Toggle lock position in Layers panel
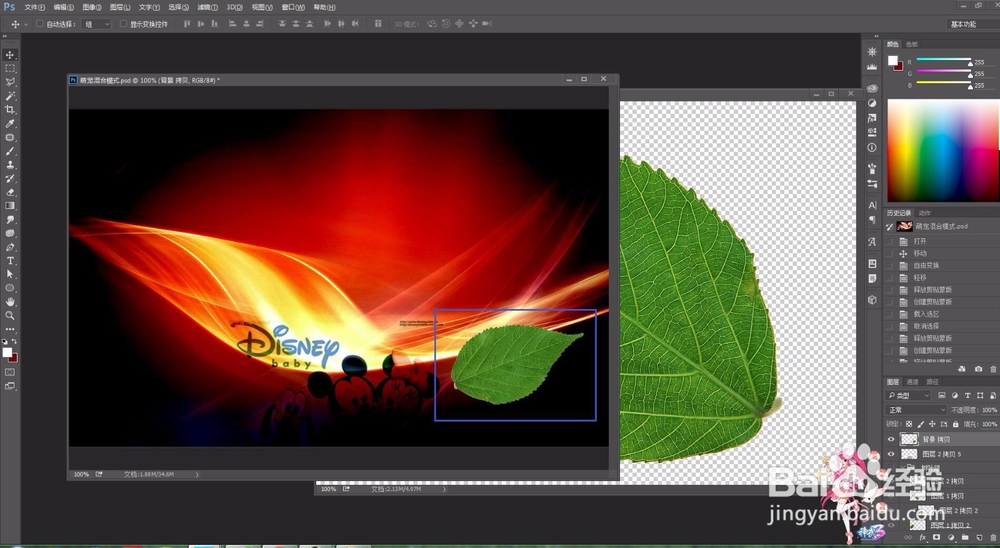The width and height of the screenshot is (1000, 548). pyautogui.click(x=932, y=424)
